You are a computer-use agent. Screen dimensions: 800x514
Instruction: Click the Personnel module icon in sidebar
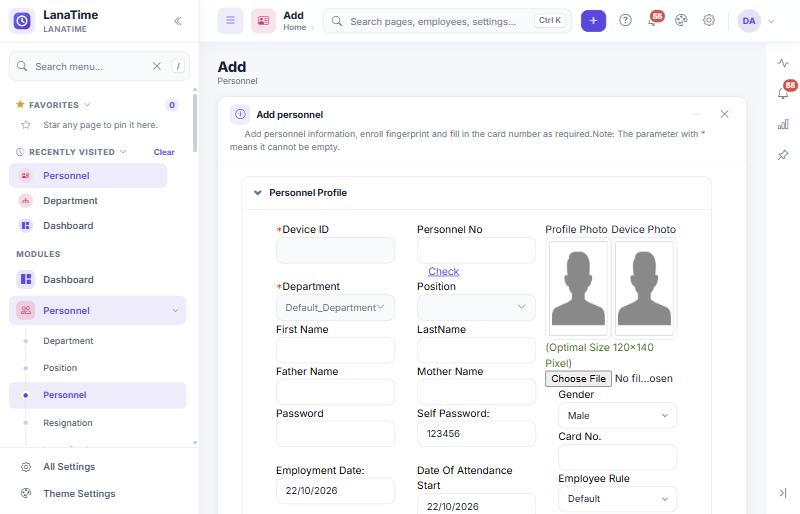[x=26, y=310]
